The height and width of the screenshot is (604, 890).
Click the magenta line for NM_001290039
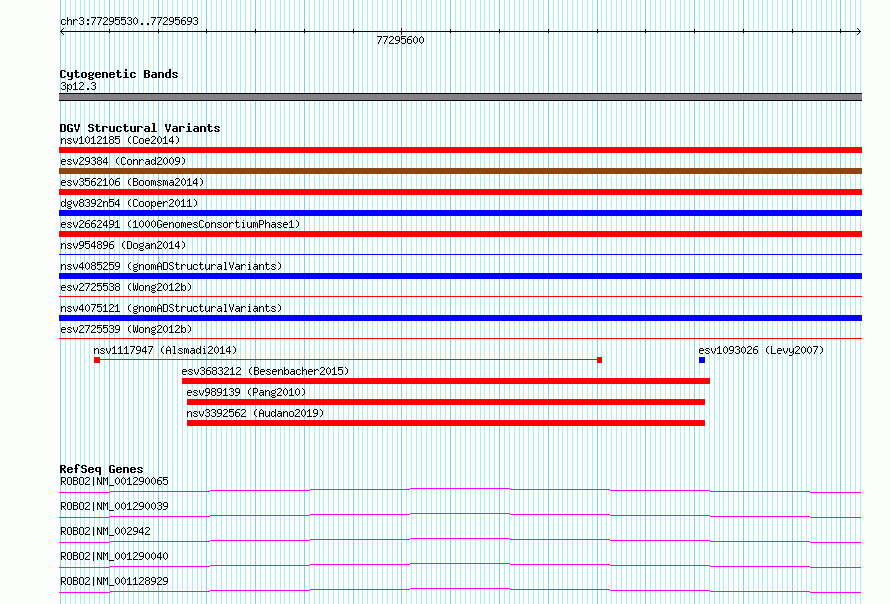tap(460, 515)
